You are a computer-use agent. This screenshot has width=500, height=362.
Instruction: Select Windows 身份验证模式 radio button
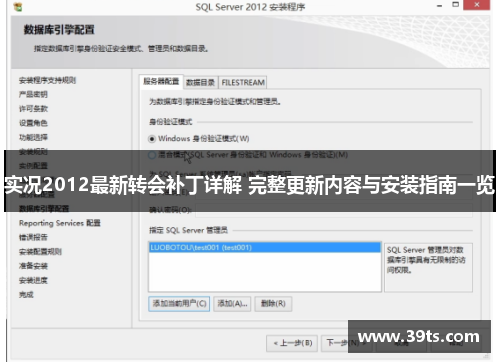tap(152, 139)
